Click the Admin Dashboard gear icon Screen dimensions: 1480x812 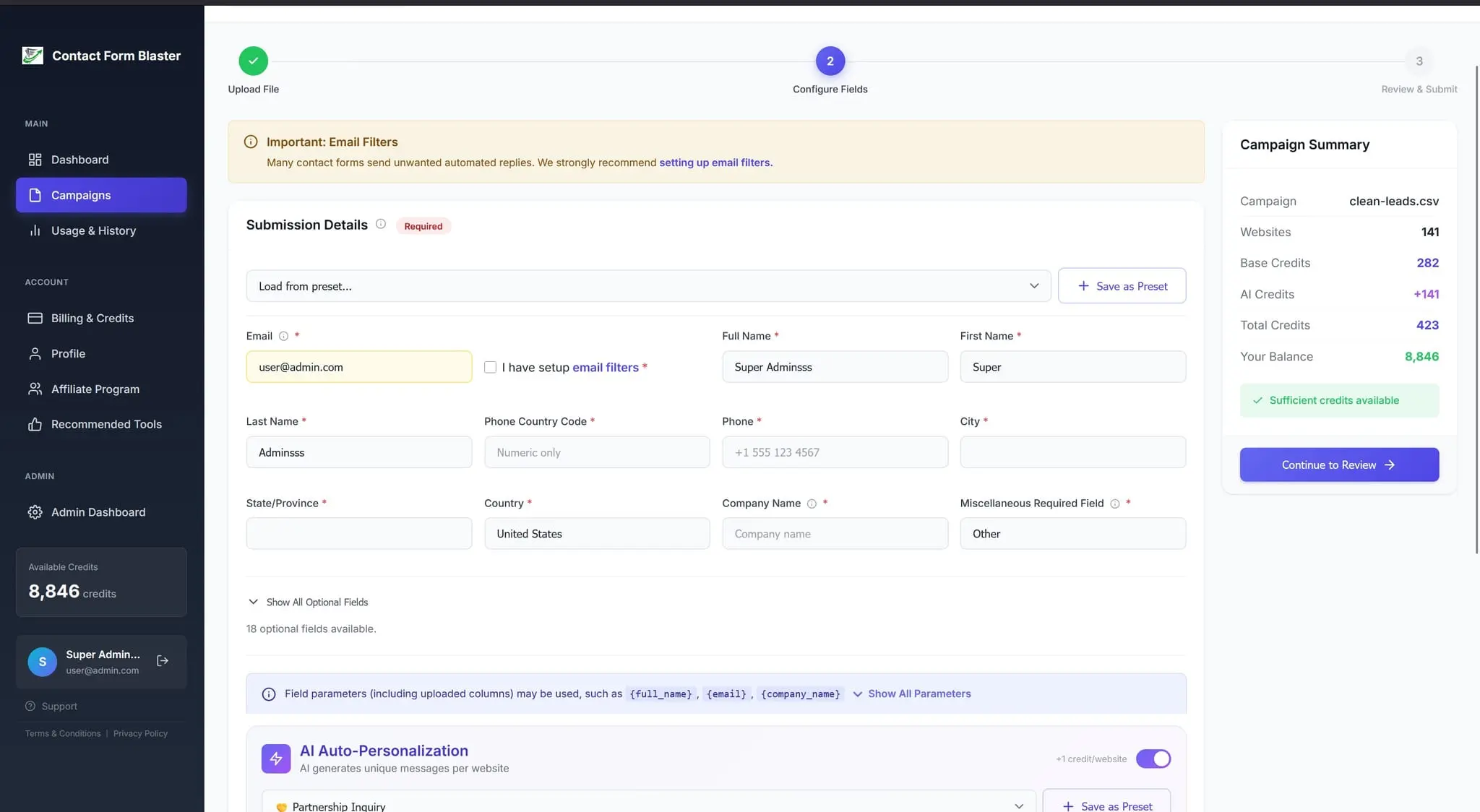coord(35,512)
